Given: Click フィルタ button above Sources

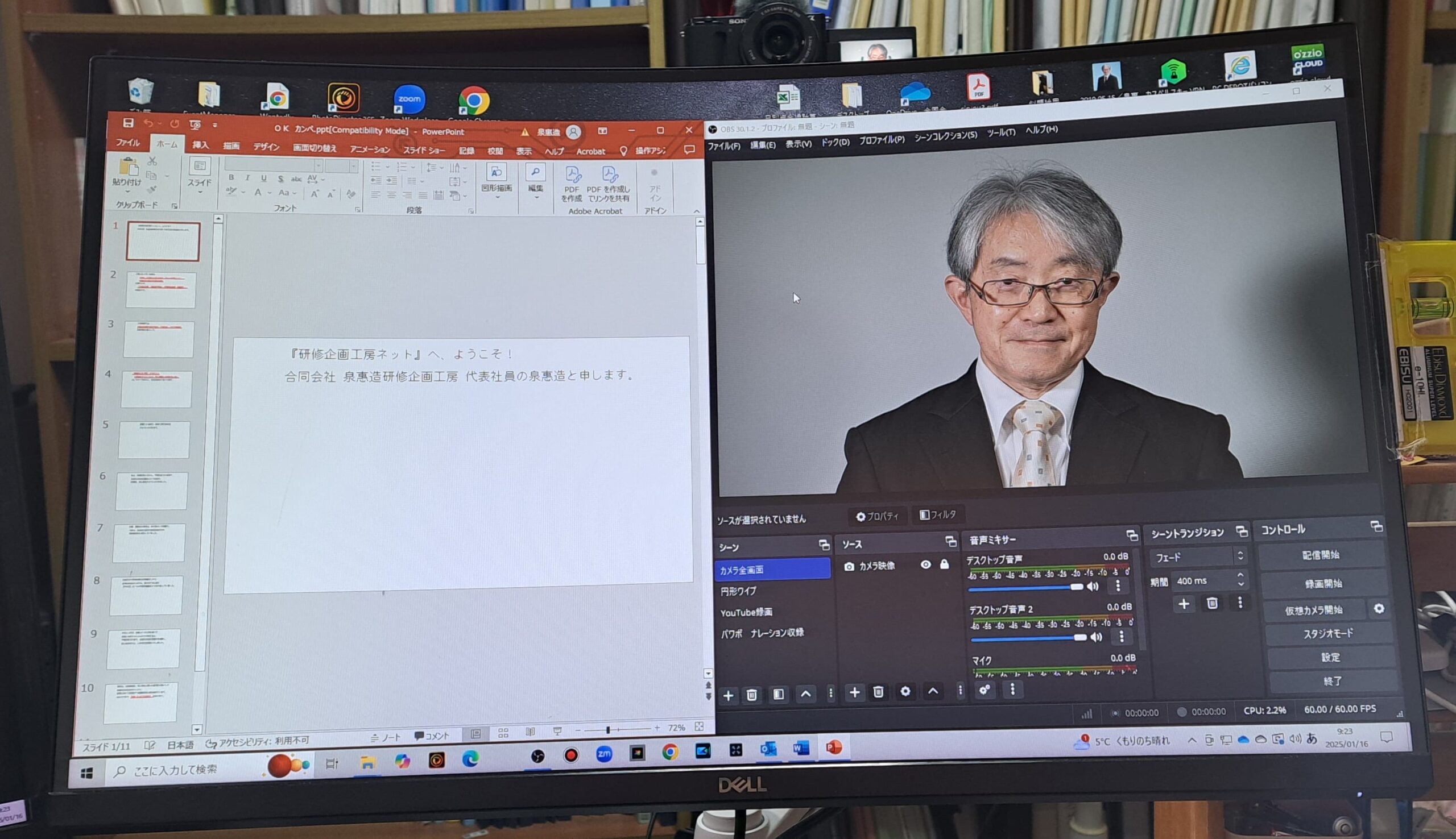Looking at the screenshot, I should coord(938,514).
